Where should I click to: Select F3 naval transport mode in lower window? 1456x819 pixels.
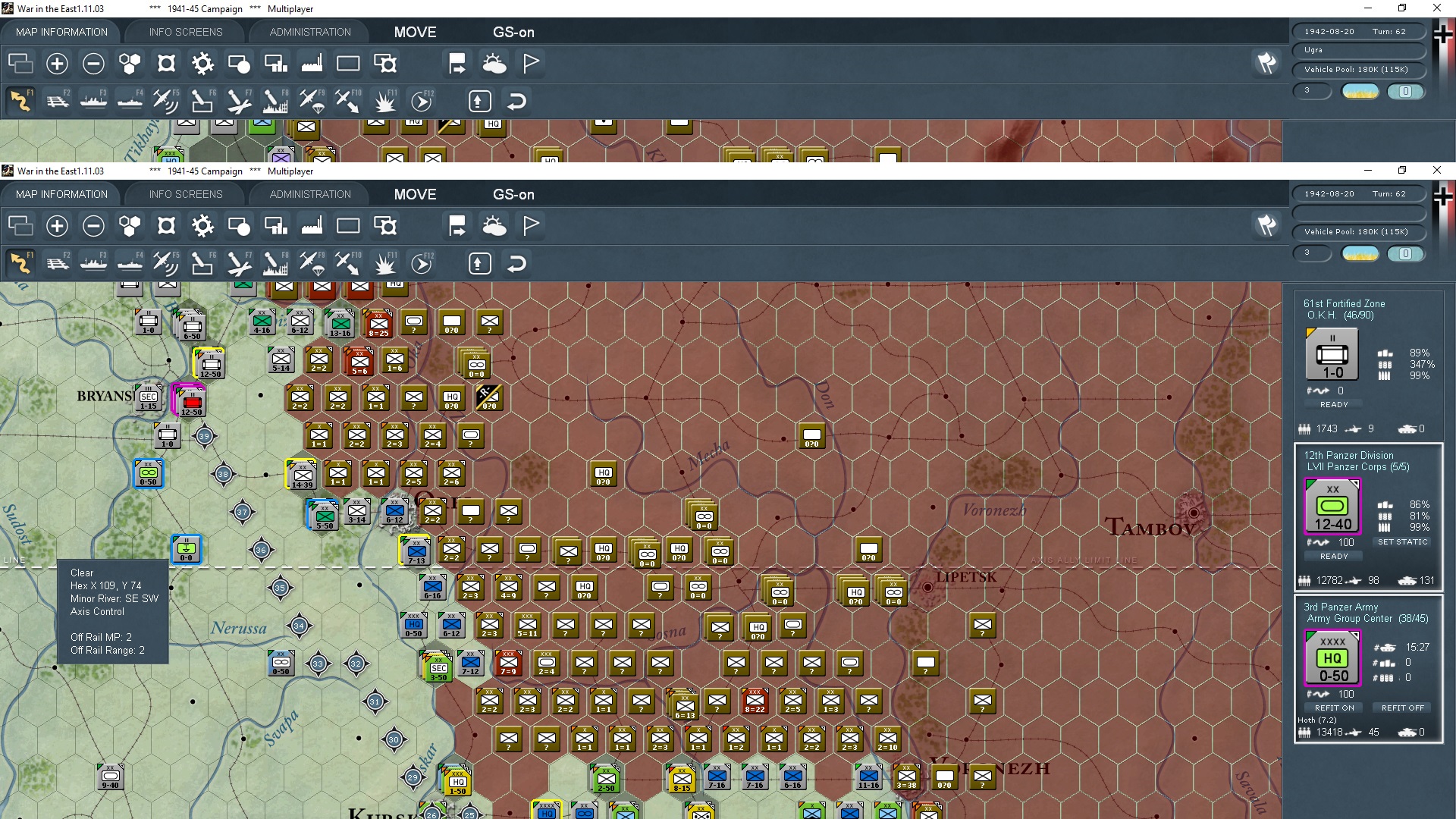tap(94, 264)
